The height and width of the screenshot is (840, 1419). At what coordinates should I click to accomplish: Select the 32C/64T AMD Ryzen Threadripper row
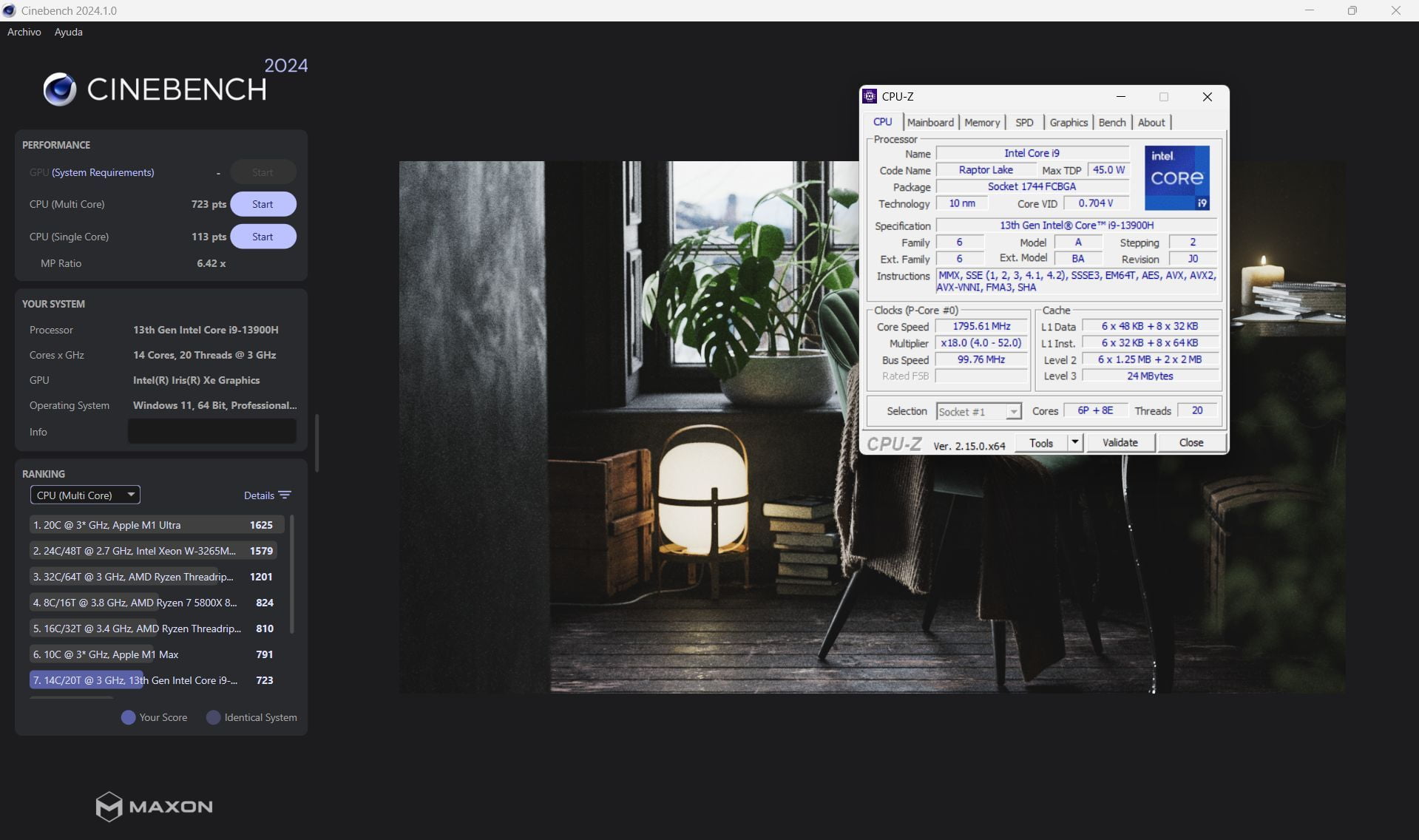pyautogui.click(x=154, y=577)
